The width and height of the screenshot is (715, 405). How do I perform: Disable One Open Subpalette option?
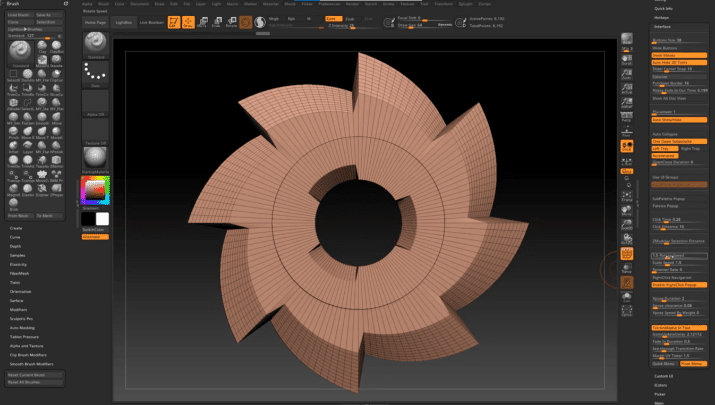679,141
